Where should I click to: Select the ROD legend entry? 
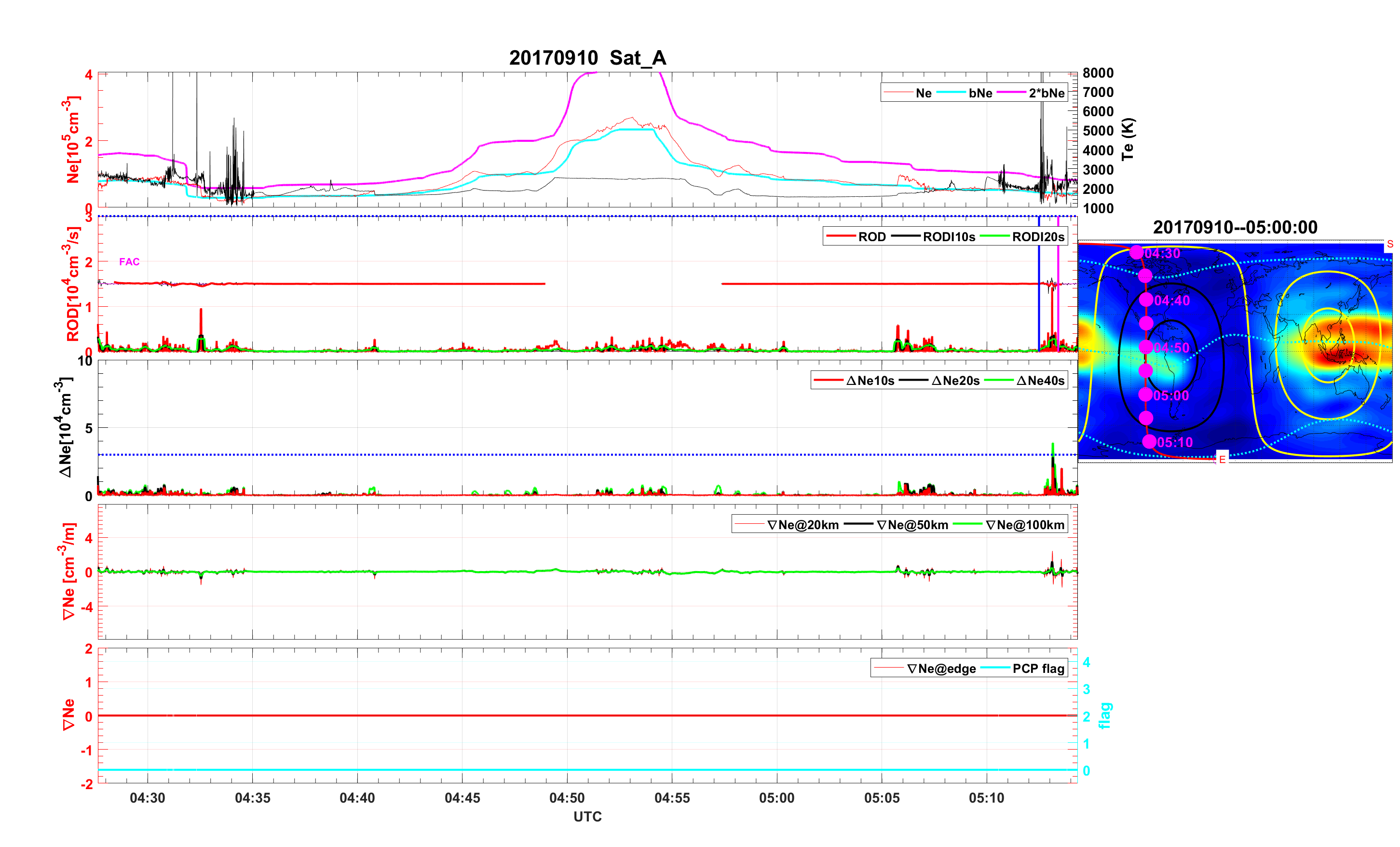[871, 236]
